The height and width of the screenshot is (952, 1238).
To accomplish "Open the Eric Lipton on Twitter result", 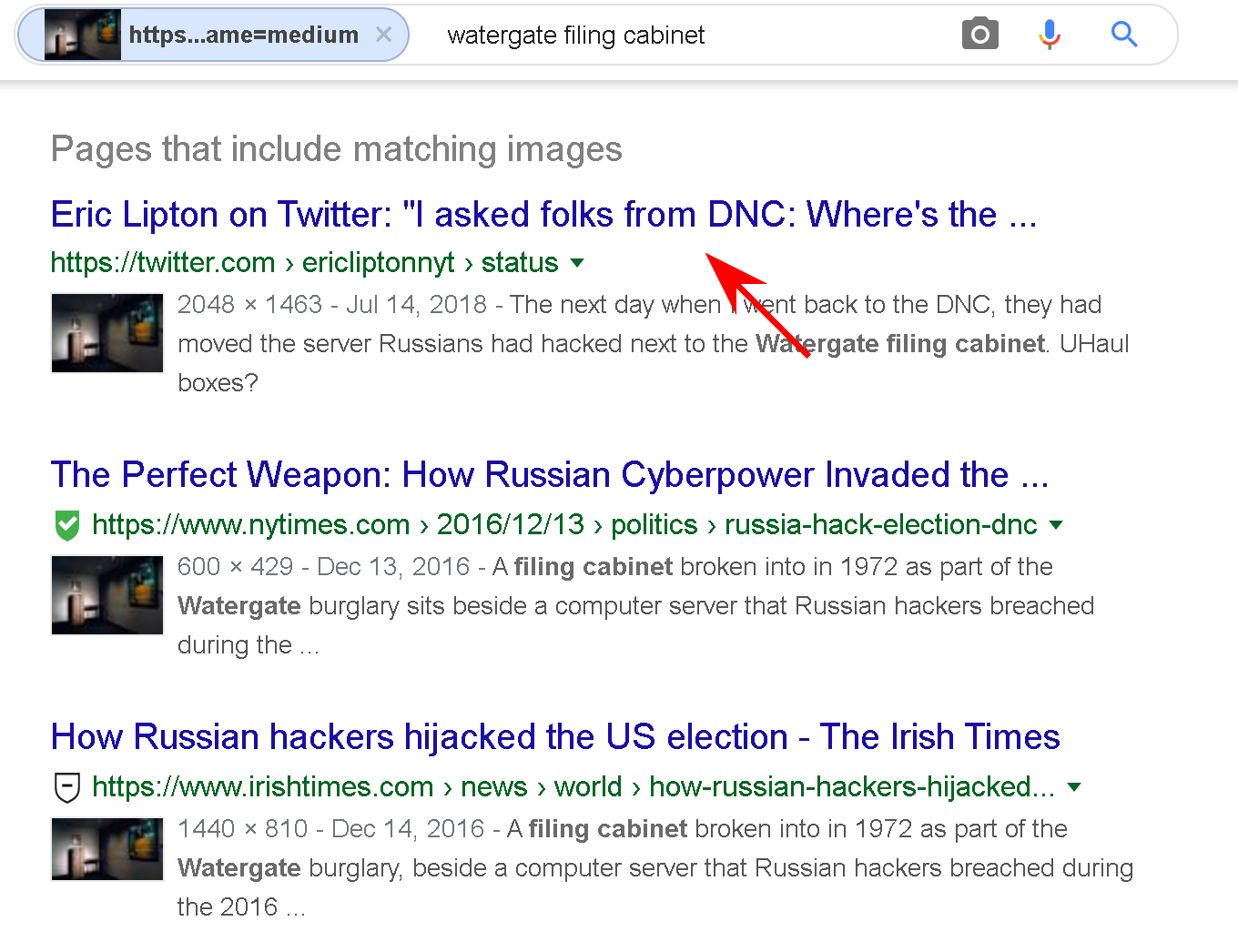I will tap(543, 215).
